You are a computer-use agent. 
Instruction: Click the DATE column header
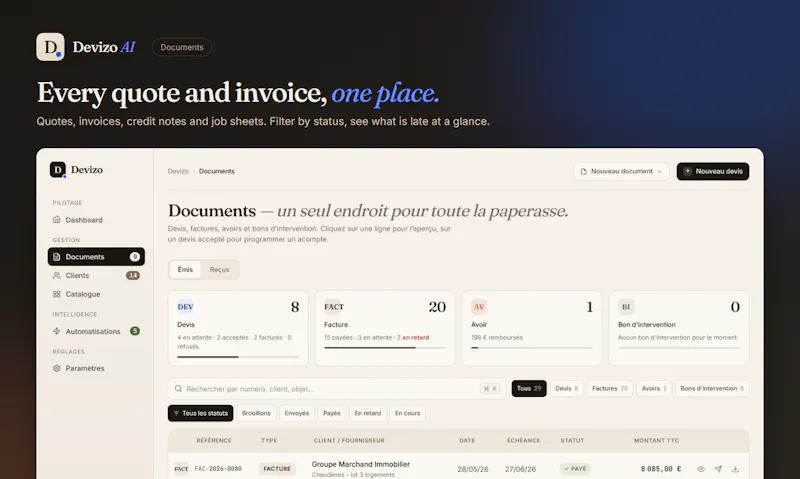[x=467, y=440]
